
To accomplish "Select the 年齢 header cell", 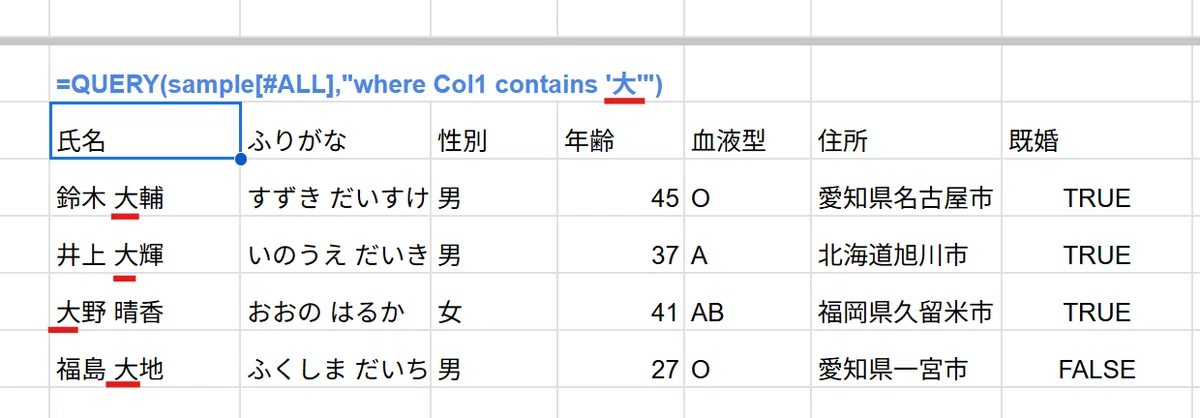I will 619,130.
